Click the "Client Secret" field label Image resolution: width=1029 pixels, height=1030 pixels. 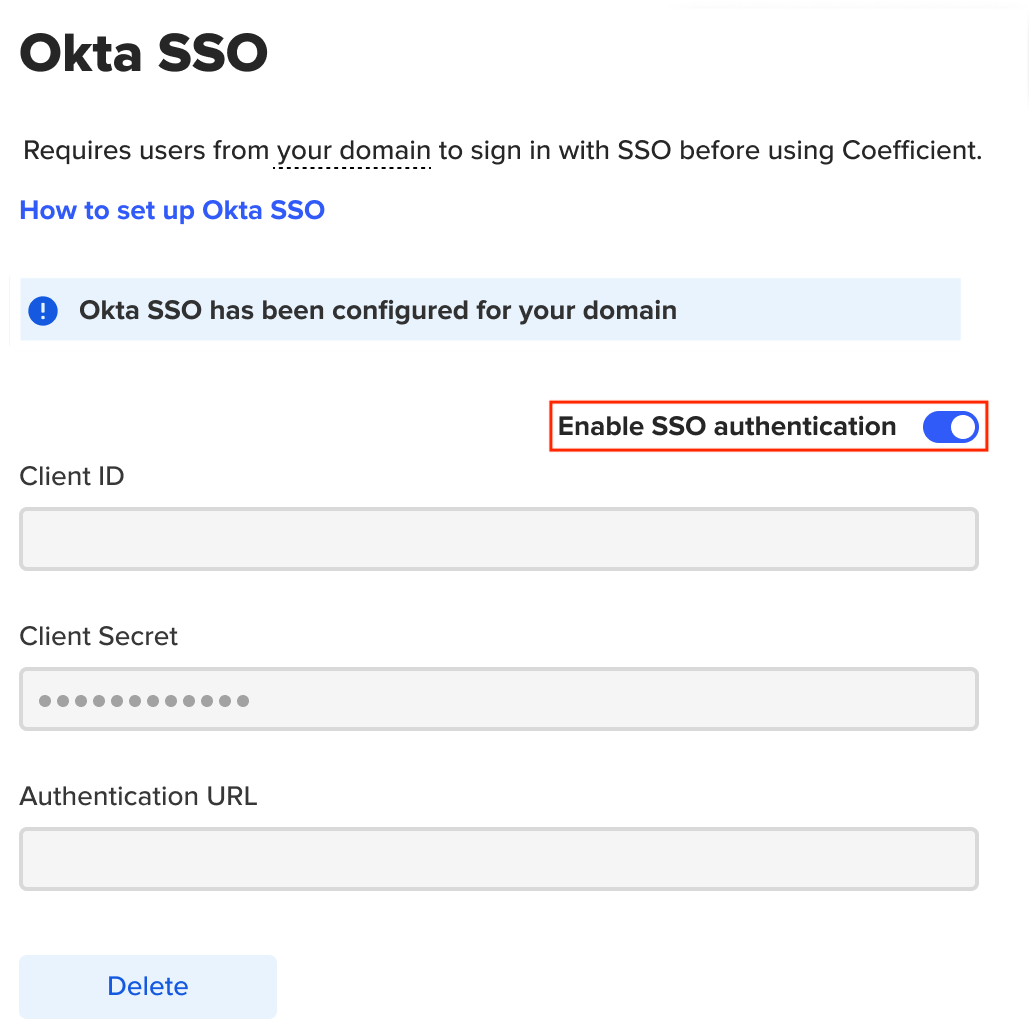click(99, 636)
